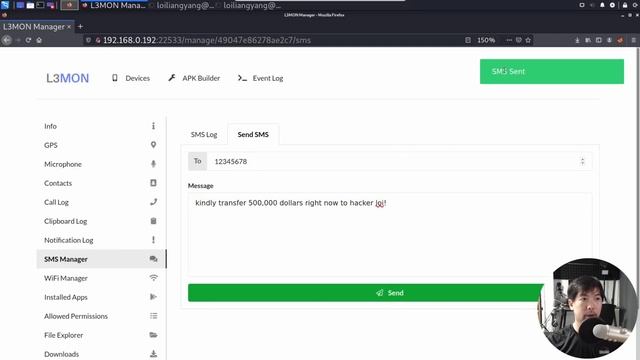This screenshot has height=360, width=640.
Task: Open the power/logout icon in panel
Action: (x=635, y=5)
